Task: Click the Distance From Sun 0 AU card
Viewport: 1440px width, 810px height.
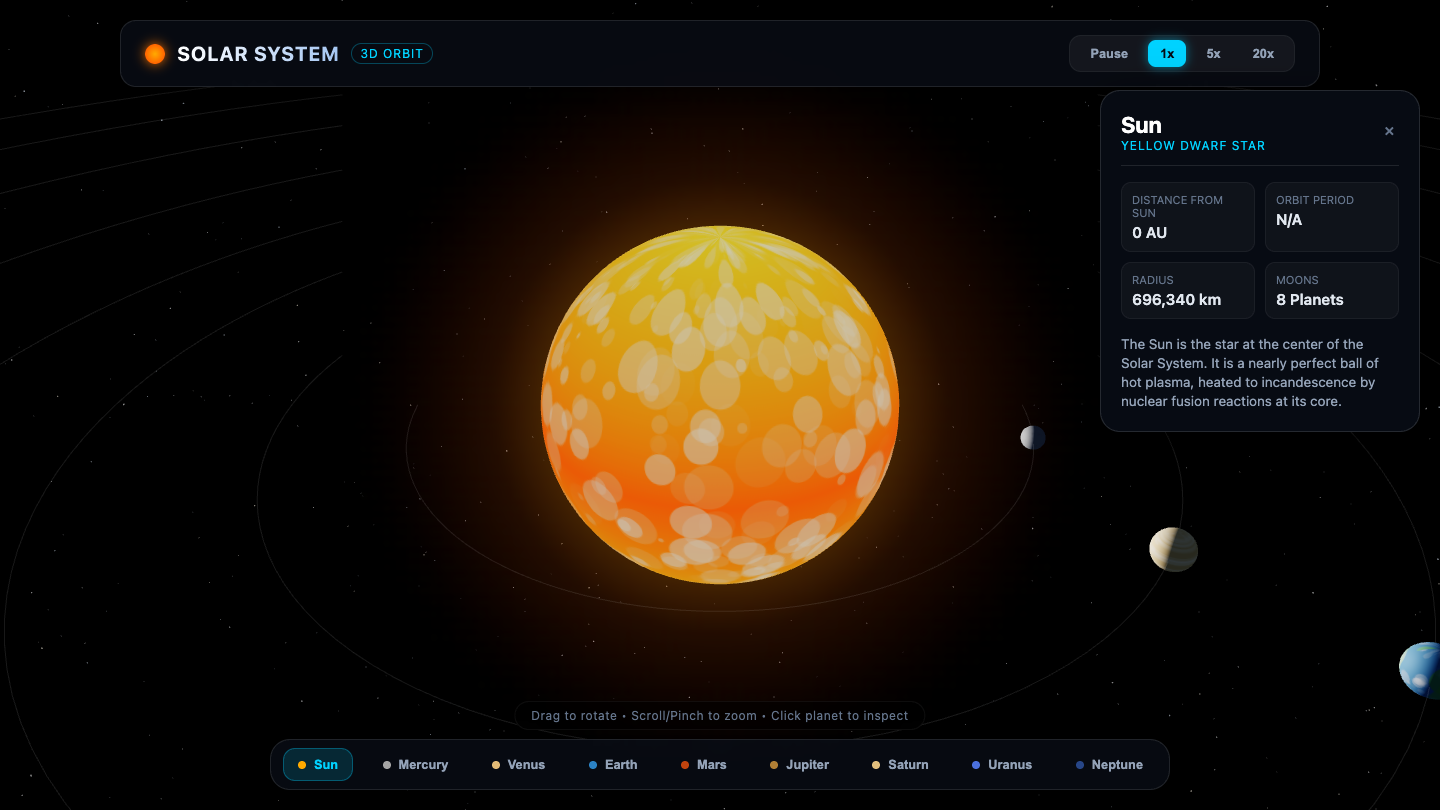Action: click(x=1188, y=217)
